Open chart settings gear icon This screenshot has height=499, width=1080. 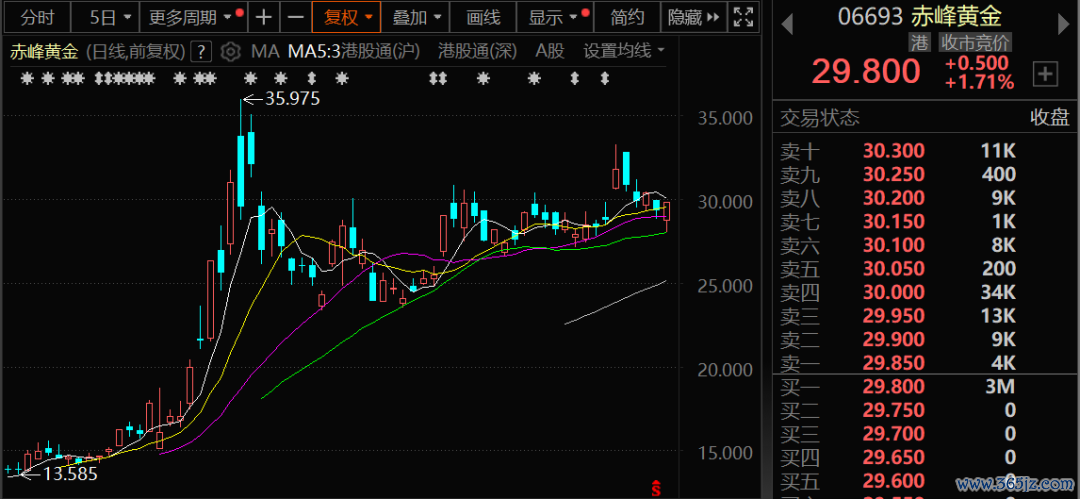pyautogui.click(x=230, y=51)
